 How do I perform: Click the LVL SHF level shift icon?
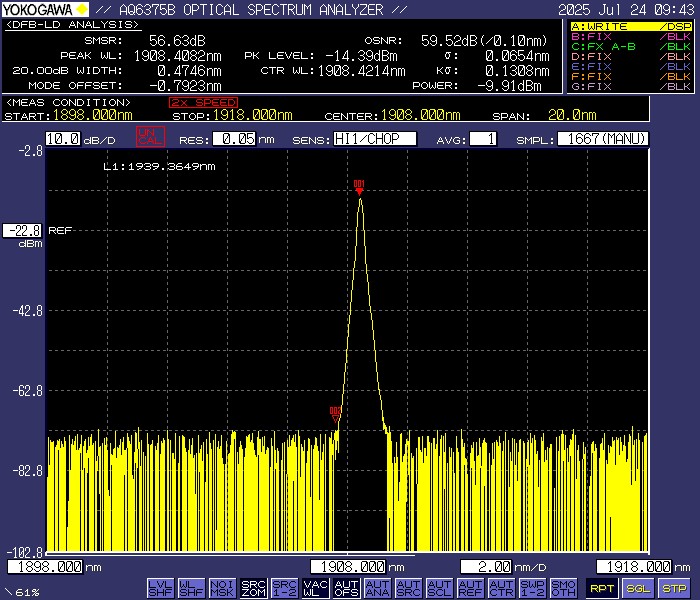tap(159, 588)
